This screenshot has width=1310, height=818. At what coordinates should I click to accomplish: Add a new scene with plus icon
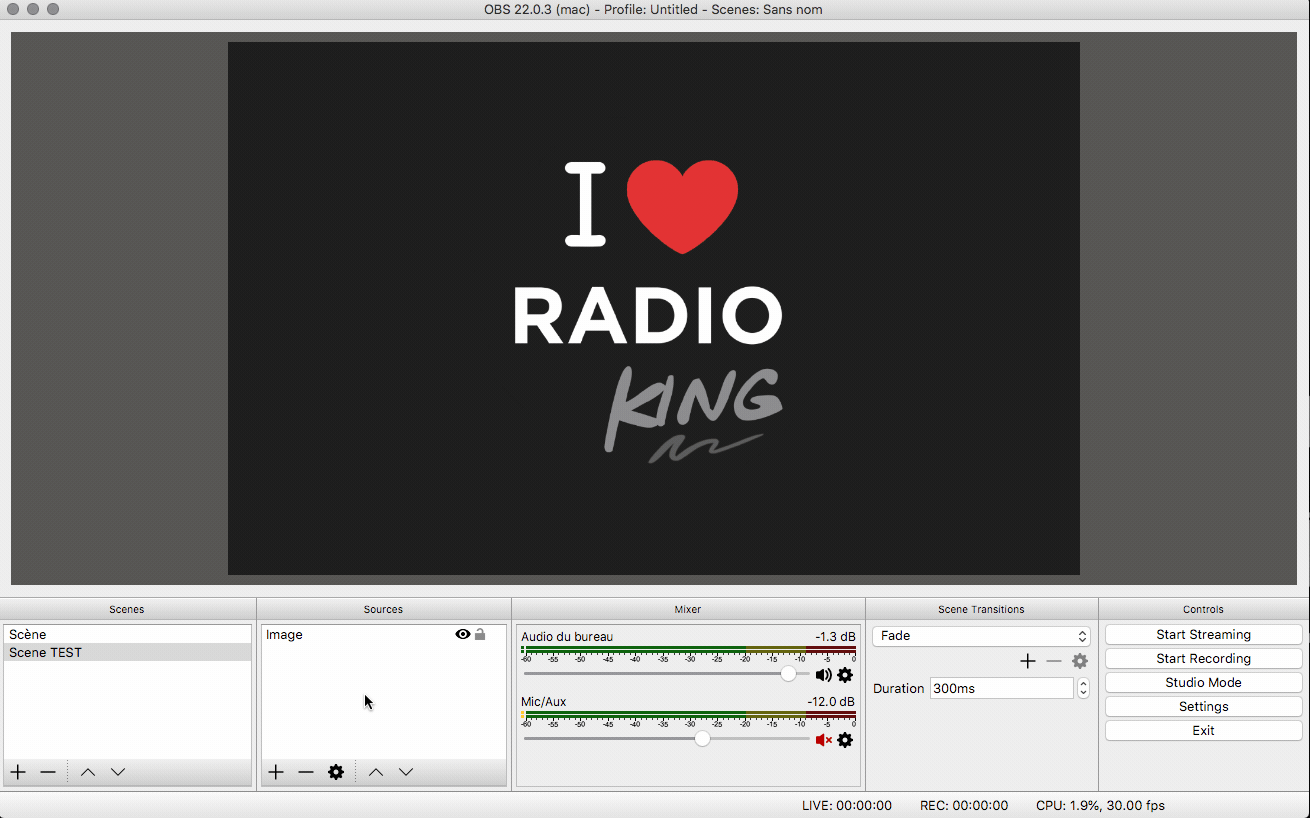click(x=18, y=772)
